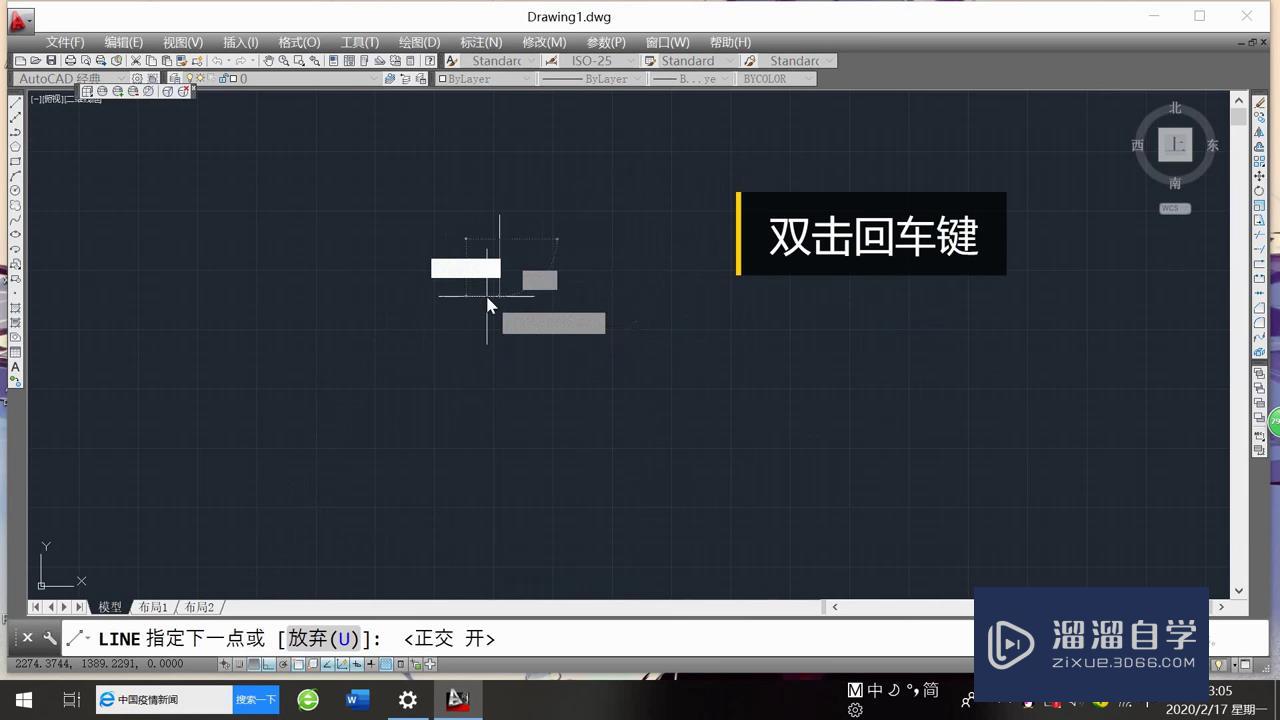Screen dimensions: 1280x720
Task: Select the Line tool in draw toolbar
Action: 15,103
